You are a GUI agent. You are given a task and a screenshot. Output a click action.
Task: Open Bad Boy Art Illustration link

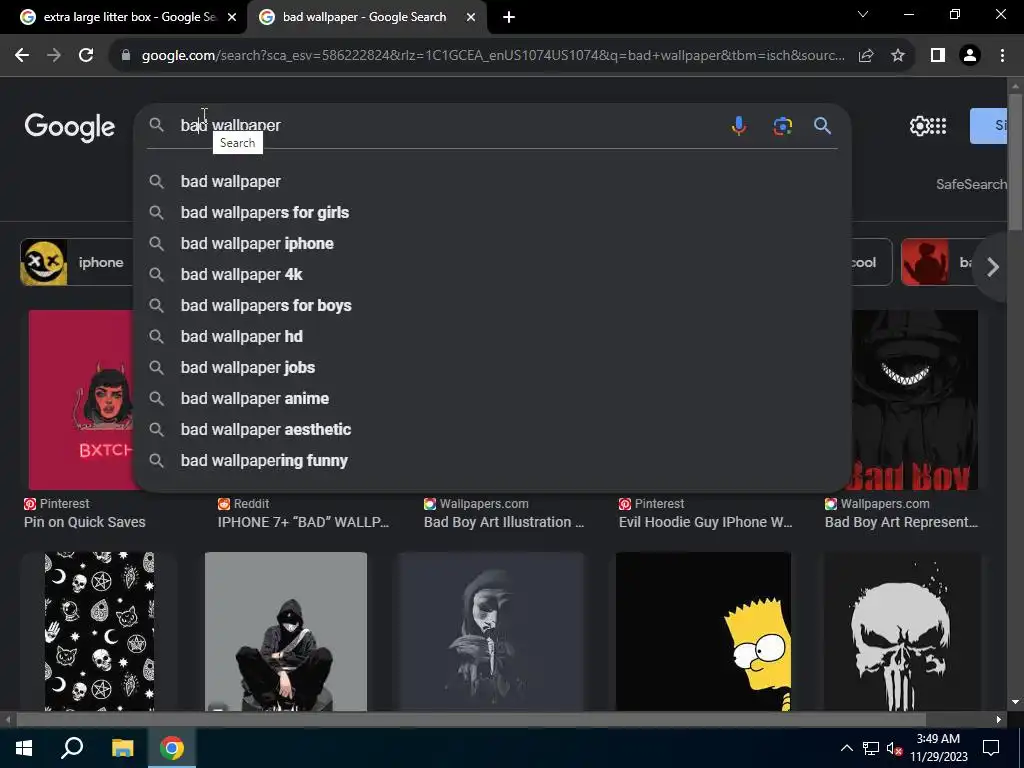(504, 522)
